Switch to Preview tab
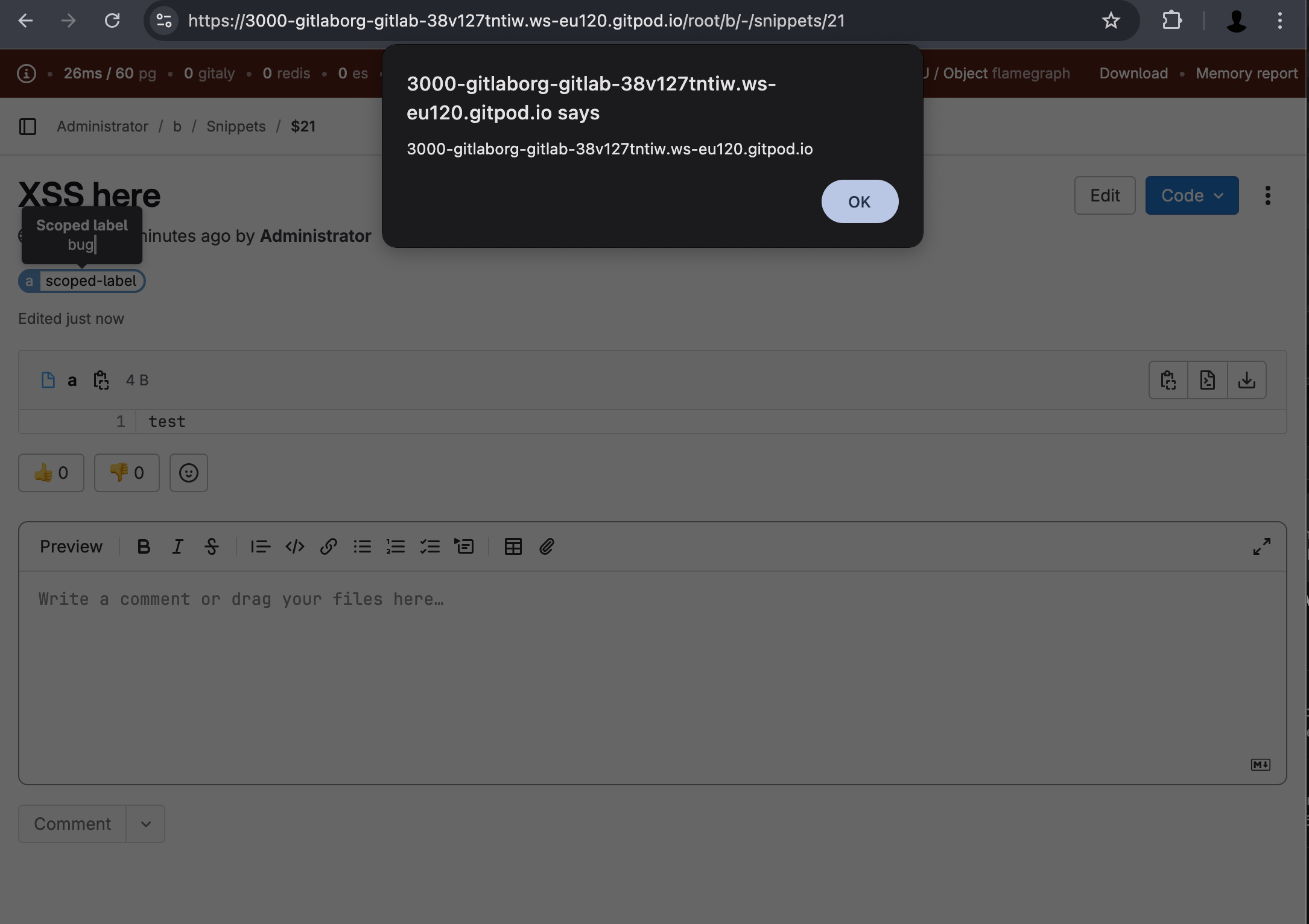1309x924 pixels. pos(71,546)
